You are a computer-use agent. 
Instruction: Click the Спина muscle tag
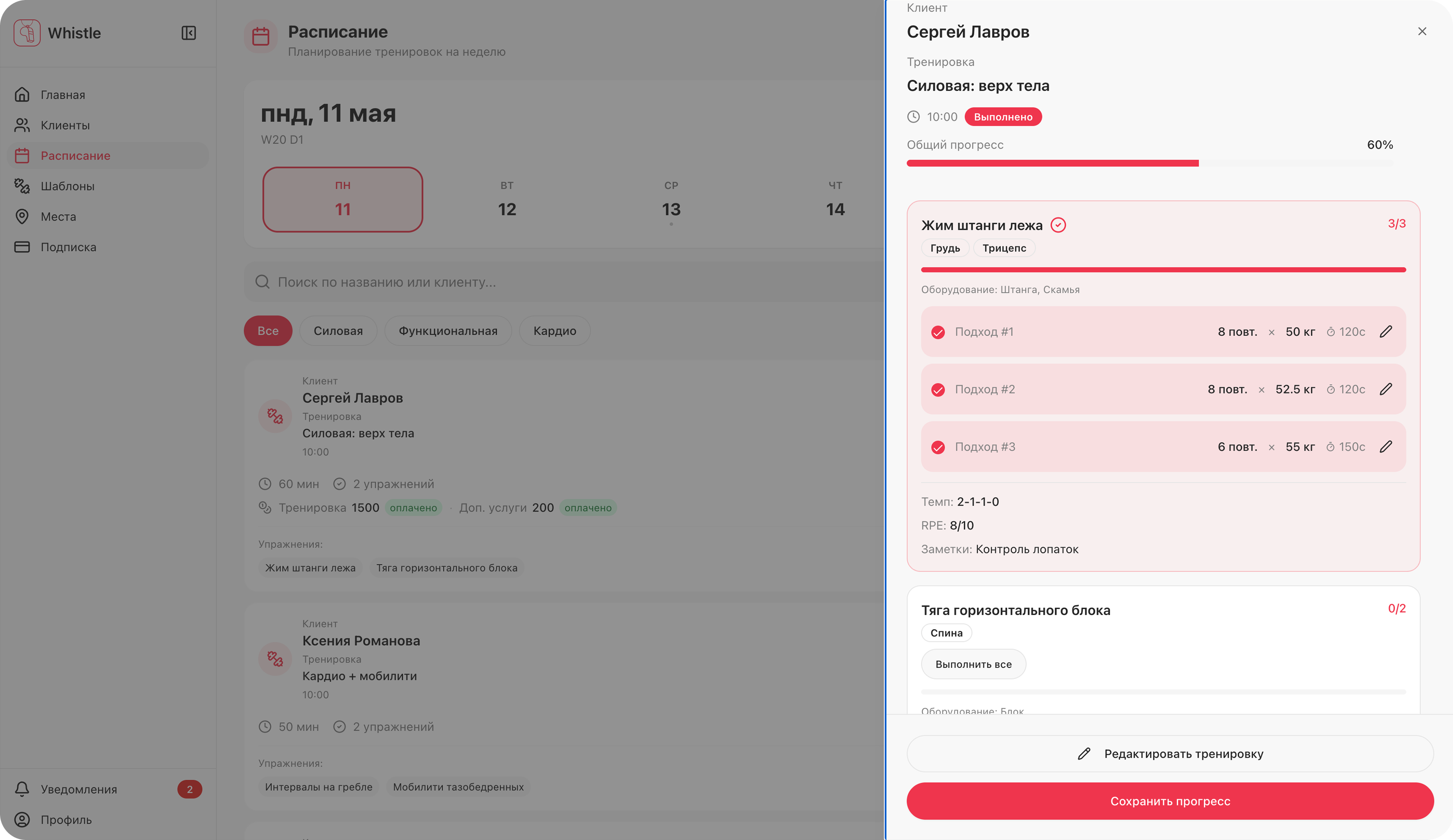(946, 633)
